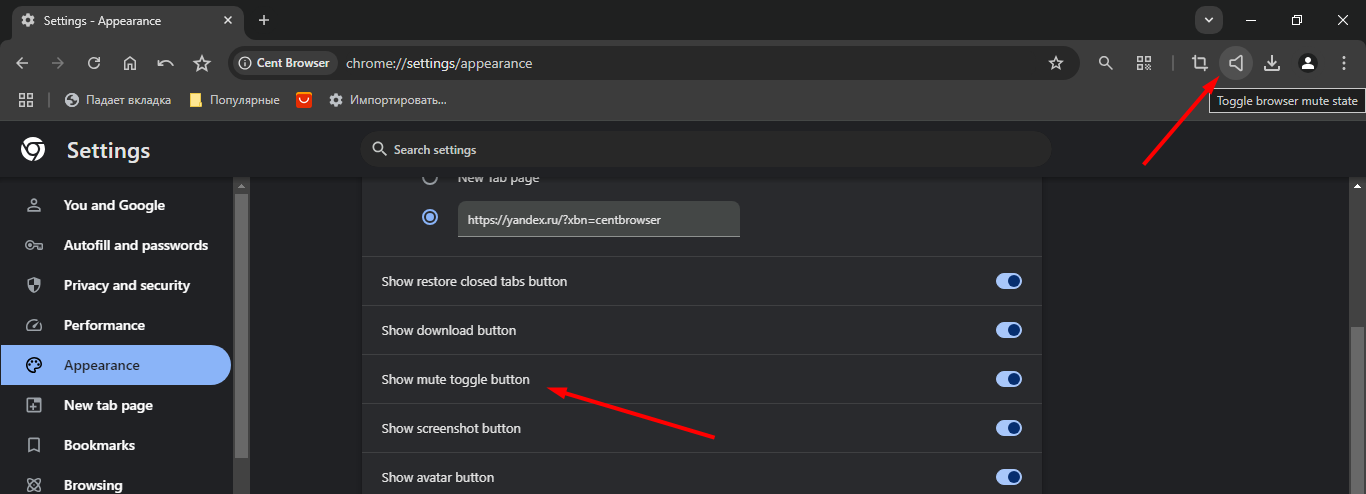1366x494 pixels.
Task: Click the home button in toolbar
Action: click(x=130, y=63)
